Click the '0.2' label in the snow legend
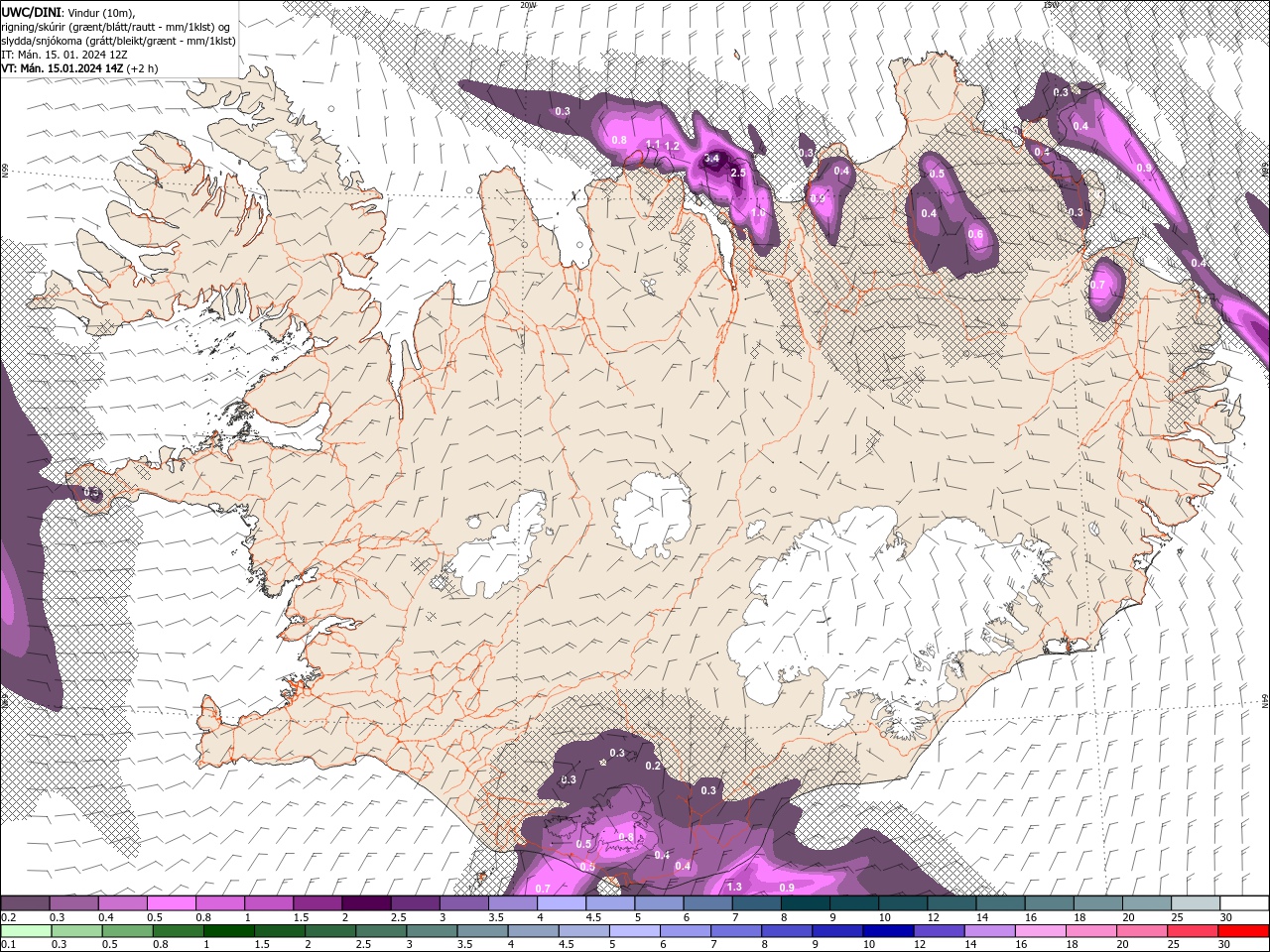Image resolution: width=1270 pixels, height=952 pixels. click(8, 917)
